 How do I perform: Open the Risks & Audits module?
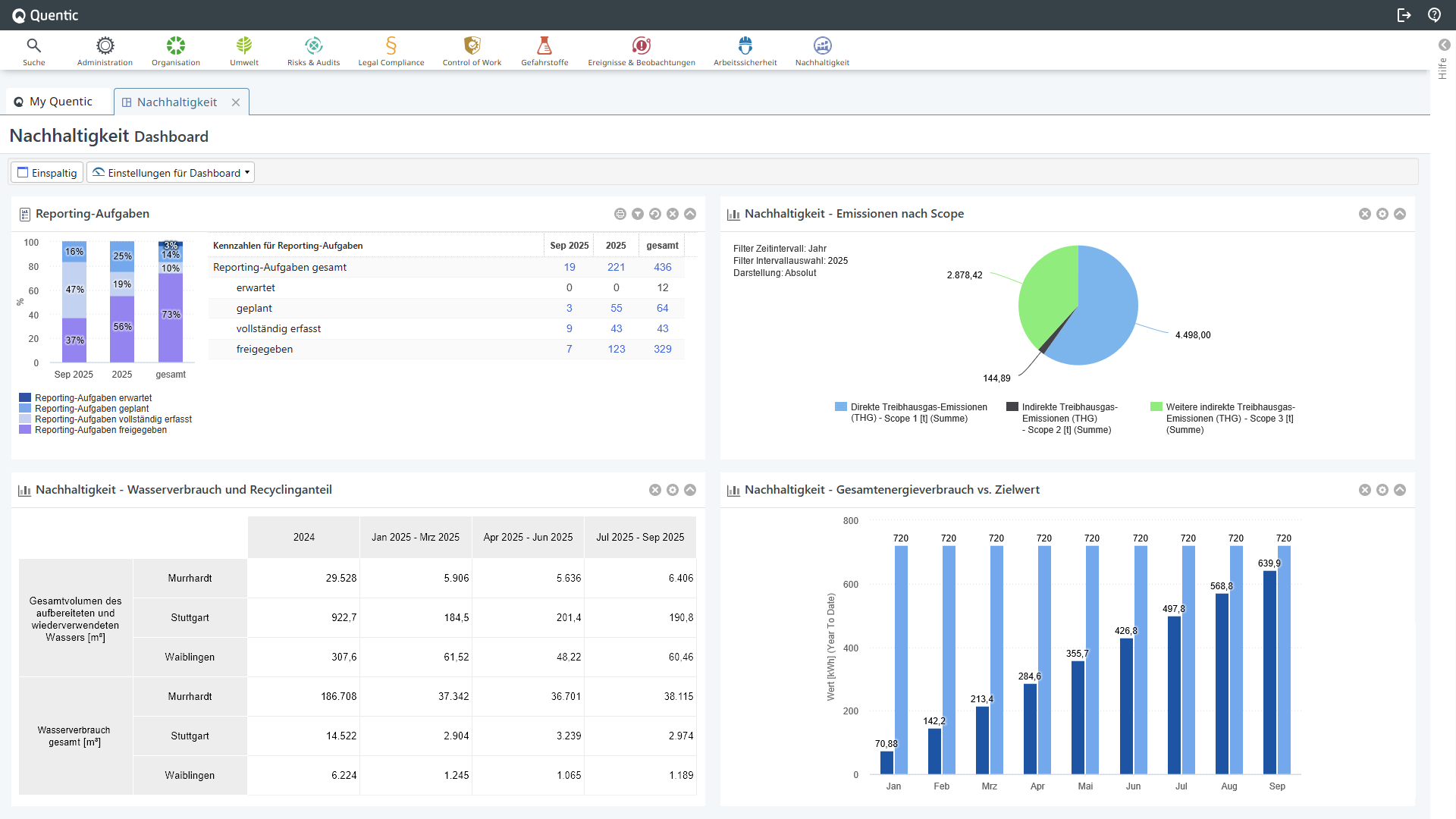[x=313, y=51]
